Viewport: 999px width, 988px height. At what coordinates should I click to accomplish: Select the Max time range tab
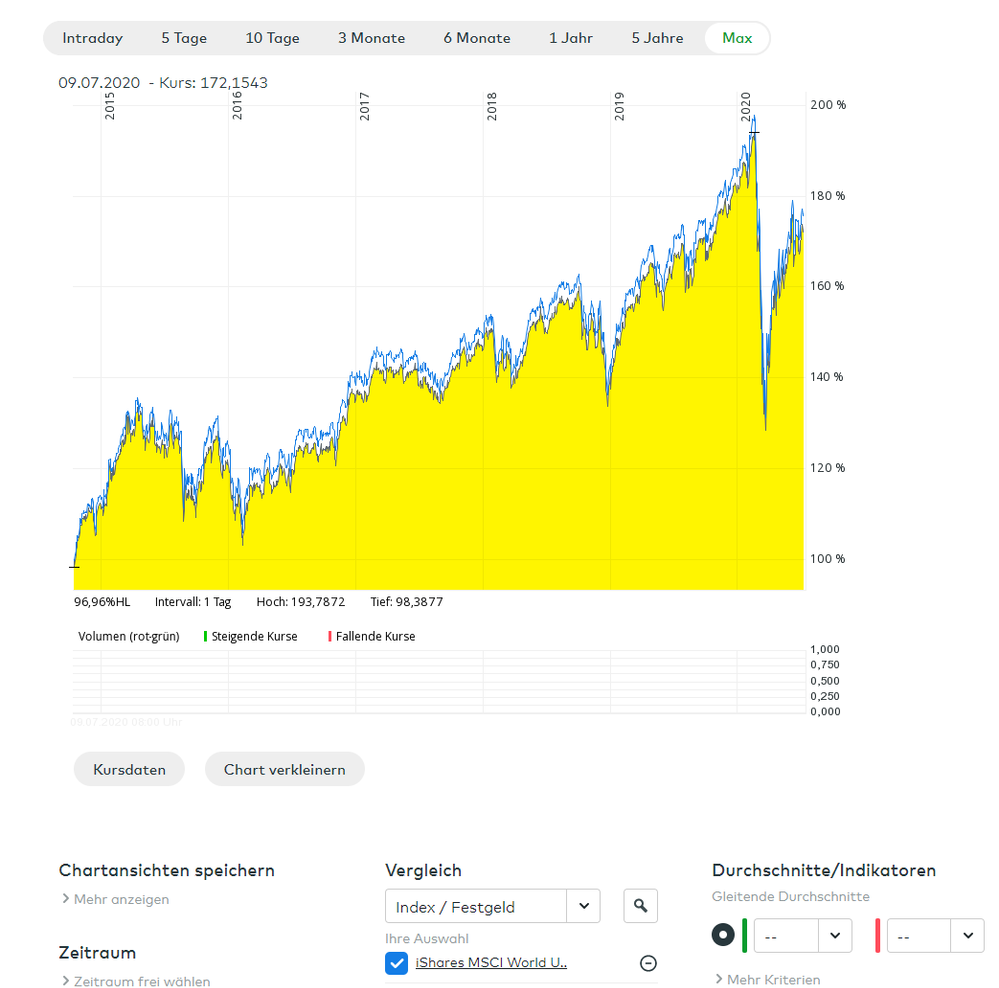point(737,38)
